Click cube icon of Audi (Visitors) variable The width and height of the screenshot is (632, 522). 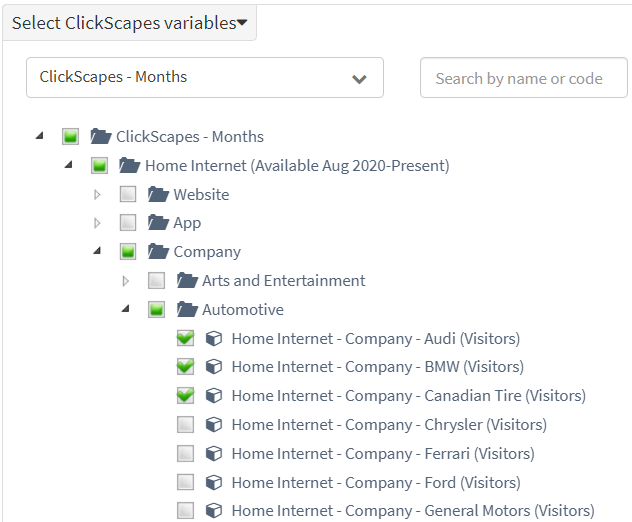(x=214, y=339)
